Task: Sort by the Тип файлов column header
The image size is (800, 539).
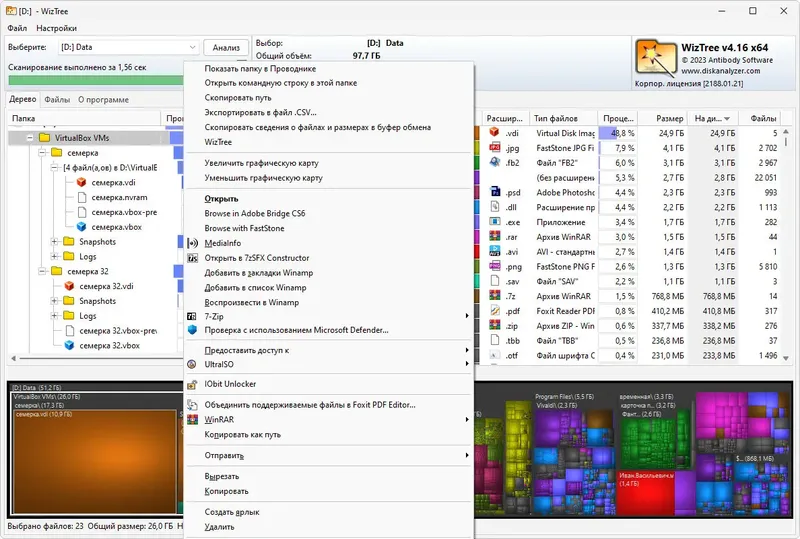Action: coord(563,118)
